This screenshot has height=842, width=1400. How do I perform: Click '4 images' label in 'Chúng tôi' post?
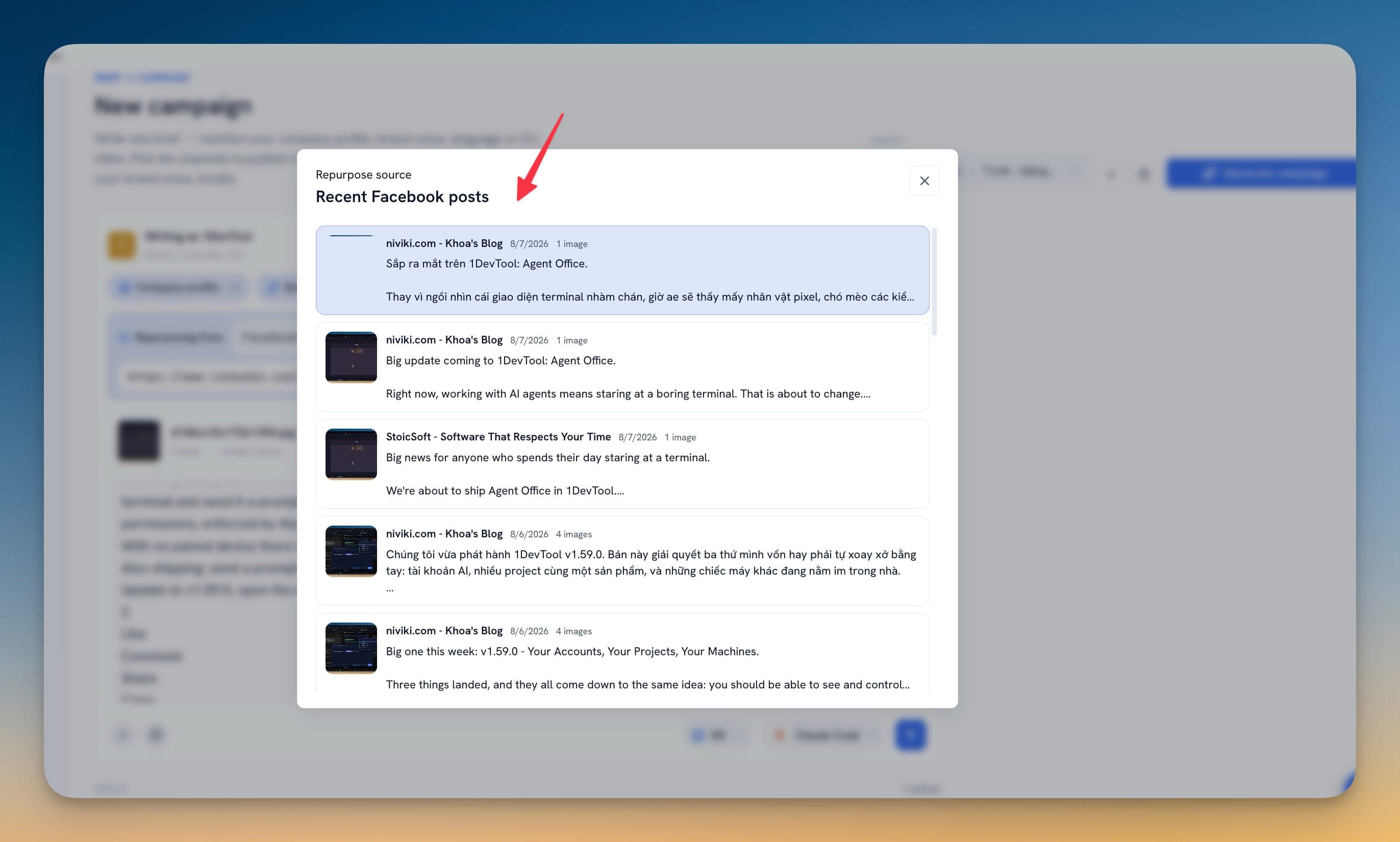tap(573, 534)
